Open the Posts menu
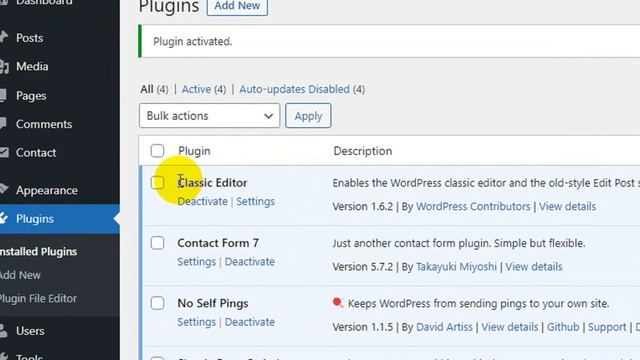Viewport: 640px width, 360px height. point(29,38)
